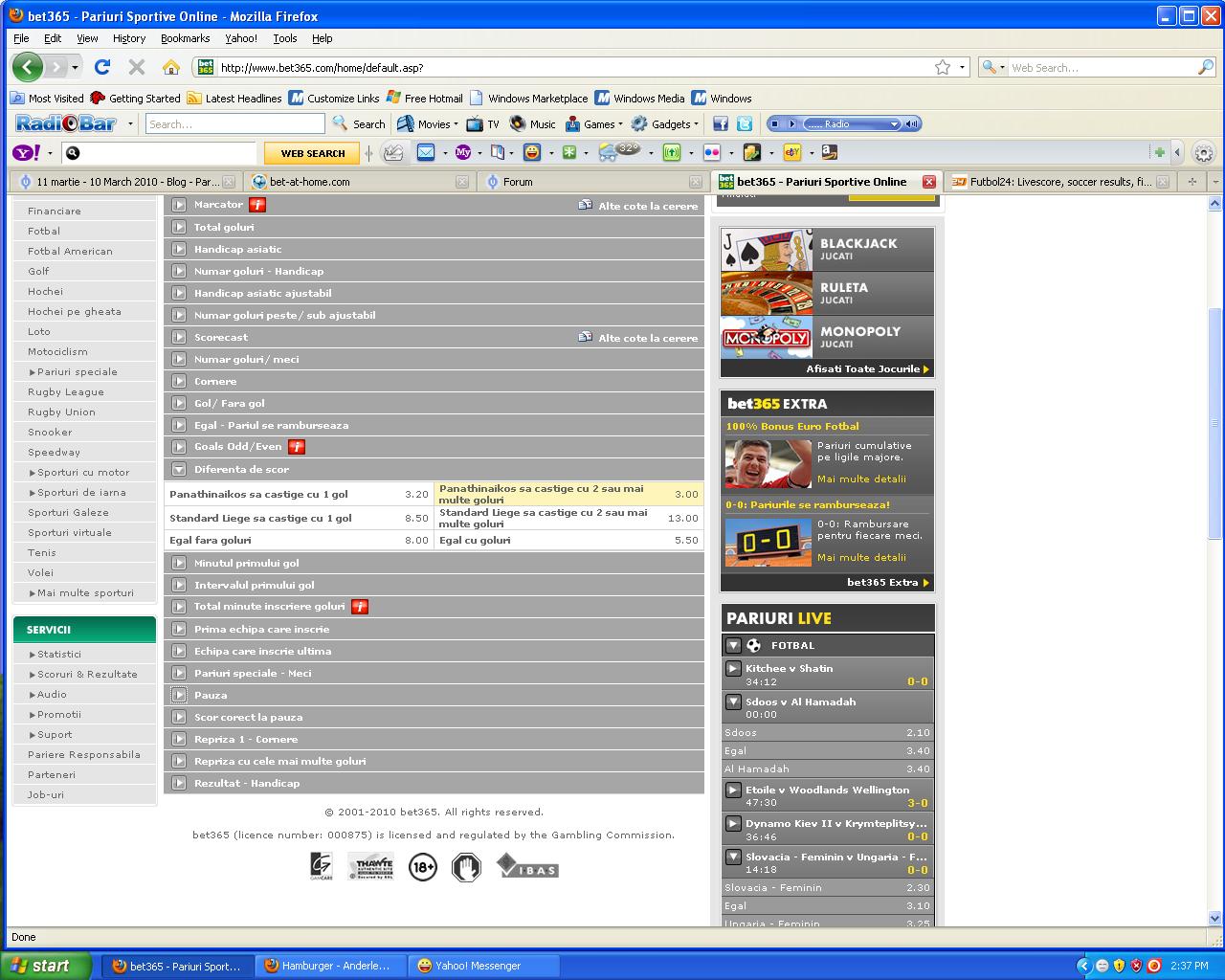This screenshot has height=980, width=1225.
Task: Open Scoruri & Rezultate service link
Action: pyautogui.click(x=87, y=674)
